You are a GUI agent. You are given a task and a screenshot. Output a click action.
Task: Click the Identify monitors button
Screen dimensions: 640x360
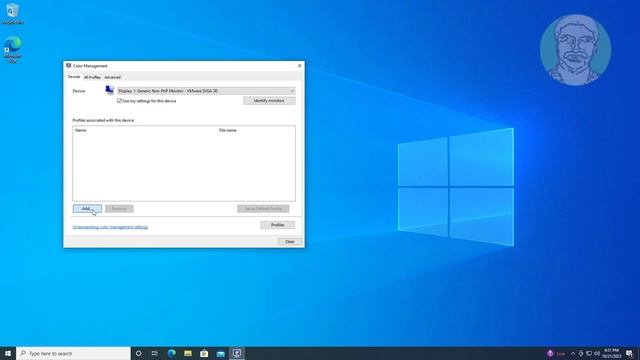pyautogui.click(x=269, y=100)
